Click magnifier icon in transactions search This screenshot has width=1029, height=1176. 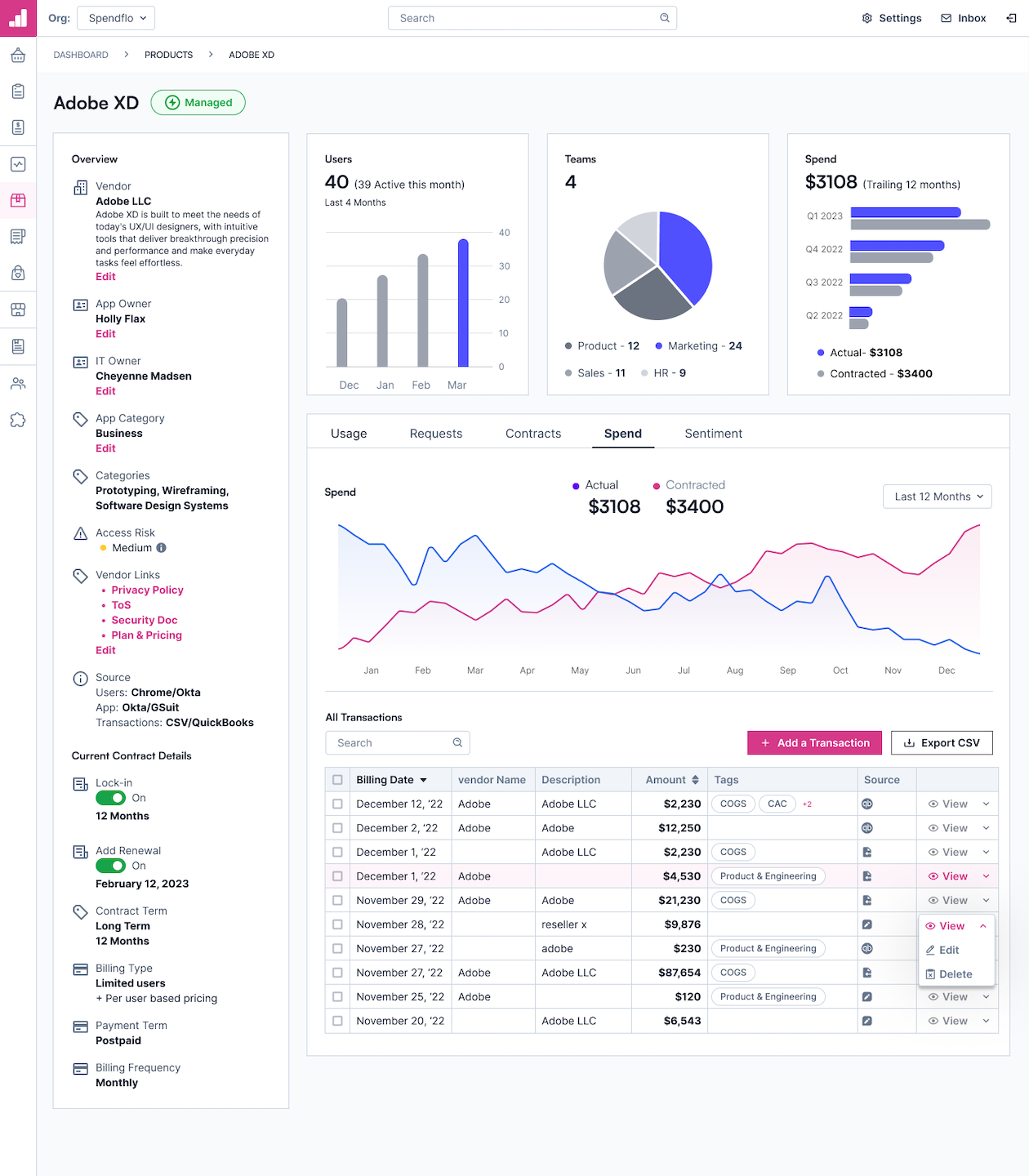[457, 742]
